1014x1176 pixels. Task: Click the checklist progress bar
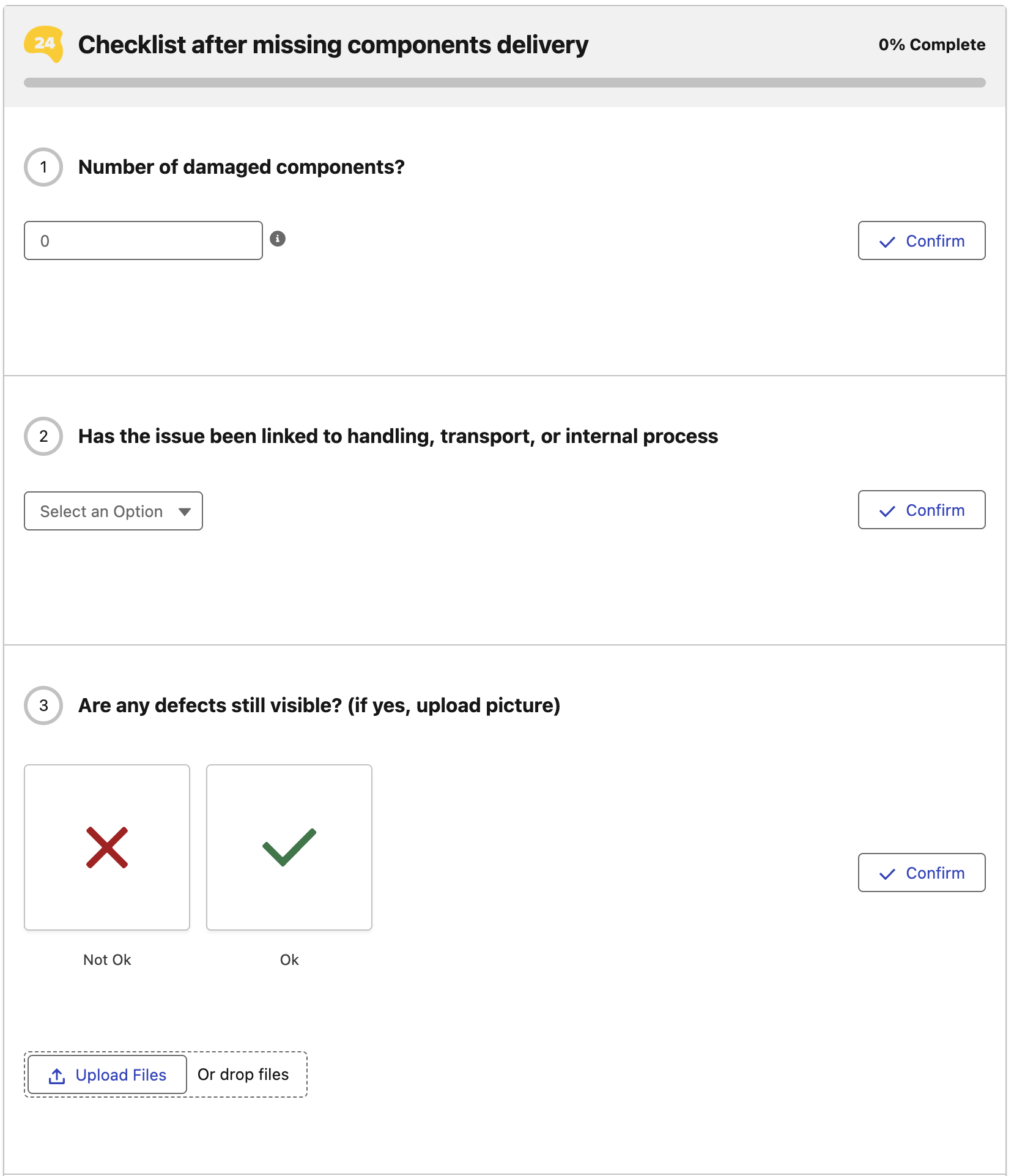coord(505,83)
